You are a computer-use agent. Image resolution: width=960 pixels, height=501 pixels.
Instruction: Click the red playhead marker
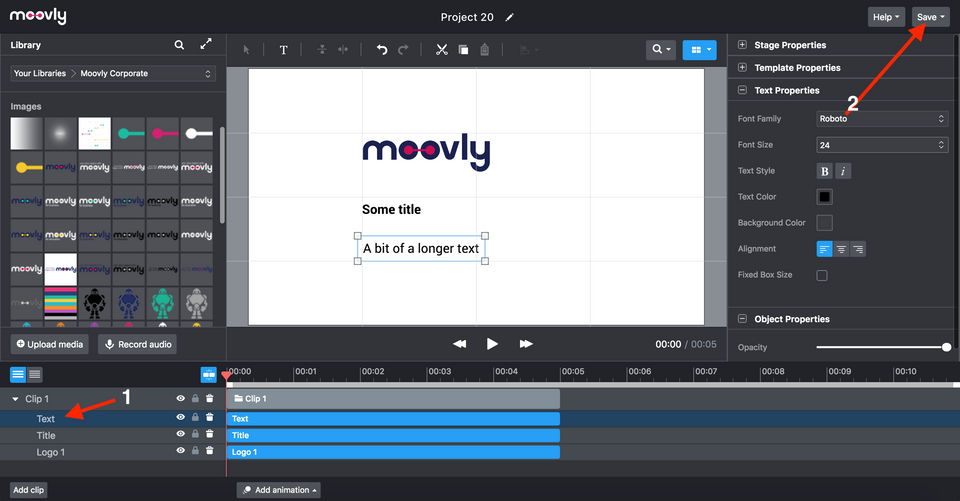[227, 375]
